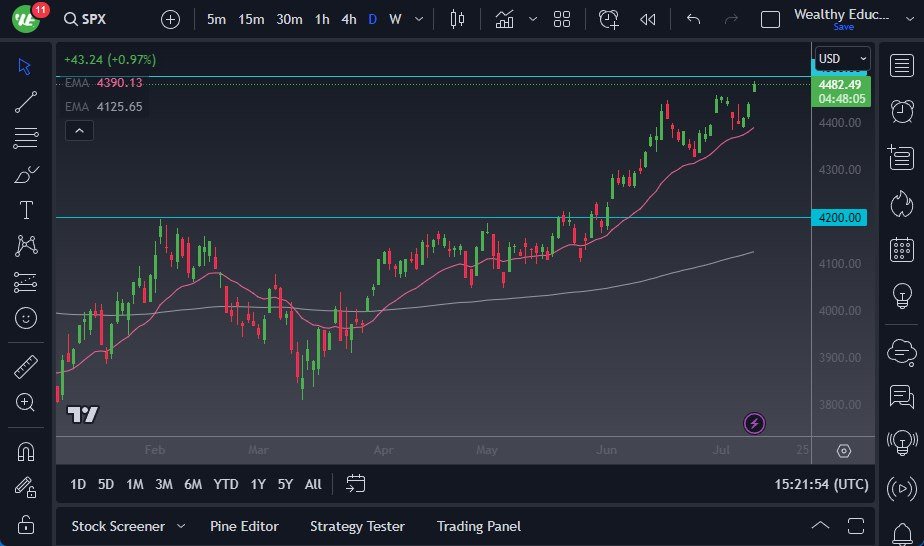Select the 4h timeframe interval
The height and width of the screenshot is (546, 924).
coord(348,19)
